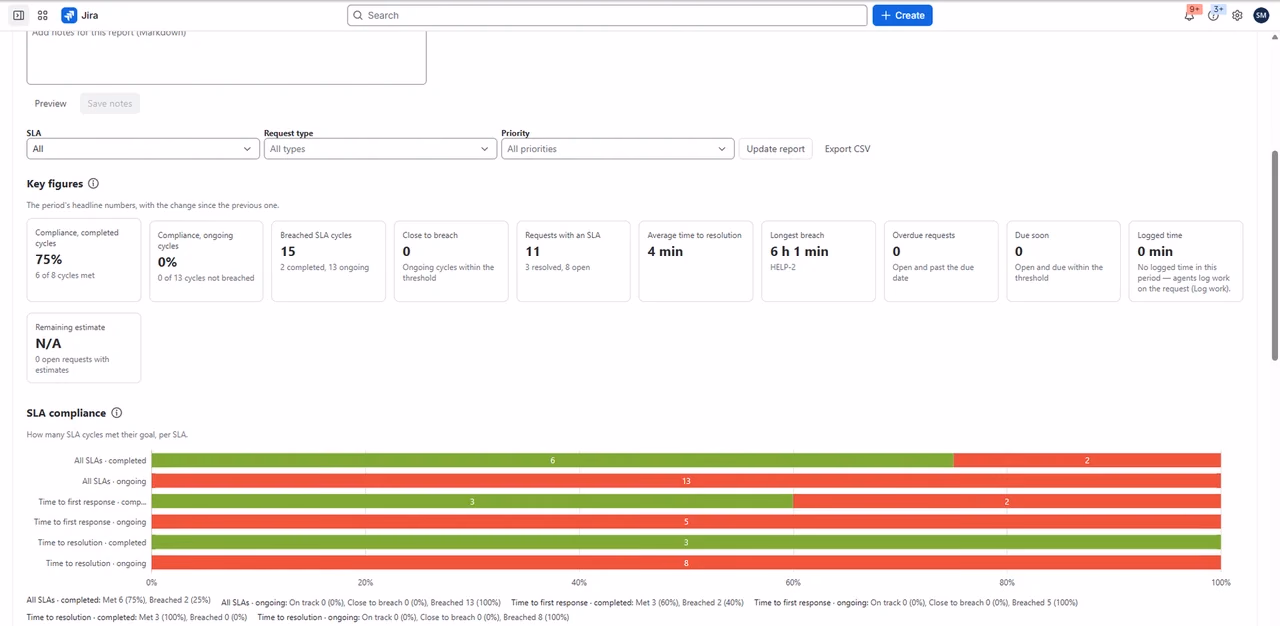This screenshot has width=1280, height=626.
Task: Select the Compliance, completed cycles card
Action: [84, 261]
